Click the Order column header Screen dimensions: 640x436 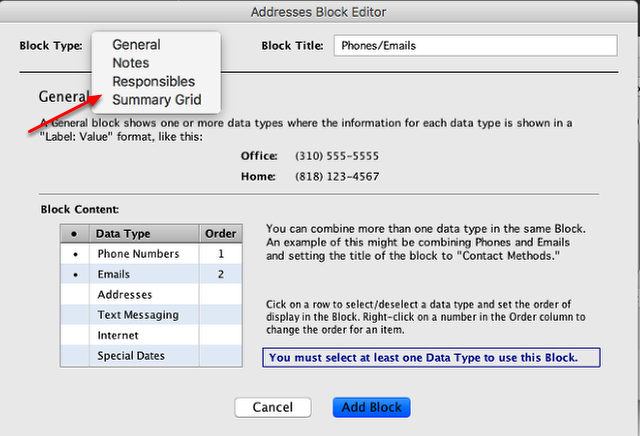tap(221, 234)
